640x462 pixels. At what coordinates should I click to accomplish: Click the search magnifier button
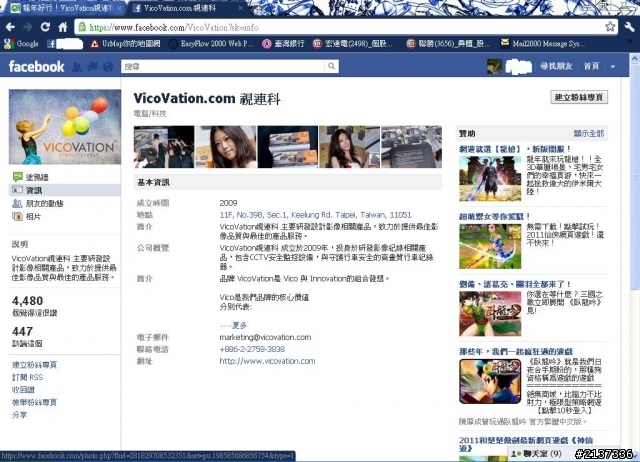(x=331, y=66)
